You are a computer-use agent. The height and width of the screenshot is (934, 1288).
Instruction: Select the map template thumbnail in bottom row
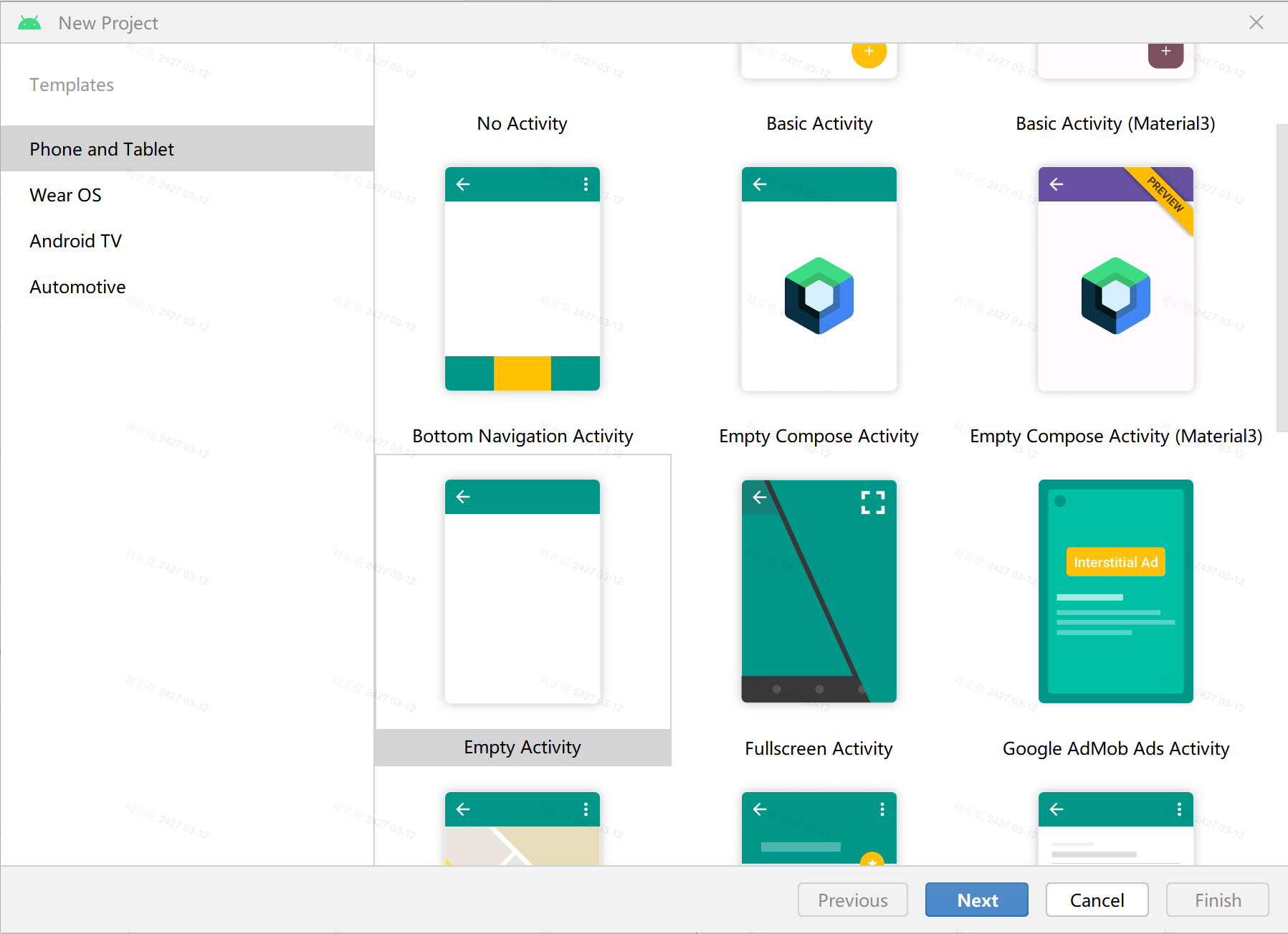pos(522,829)
